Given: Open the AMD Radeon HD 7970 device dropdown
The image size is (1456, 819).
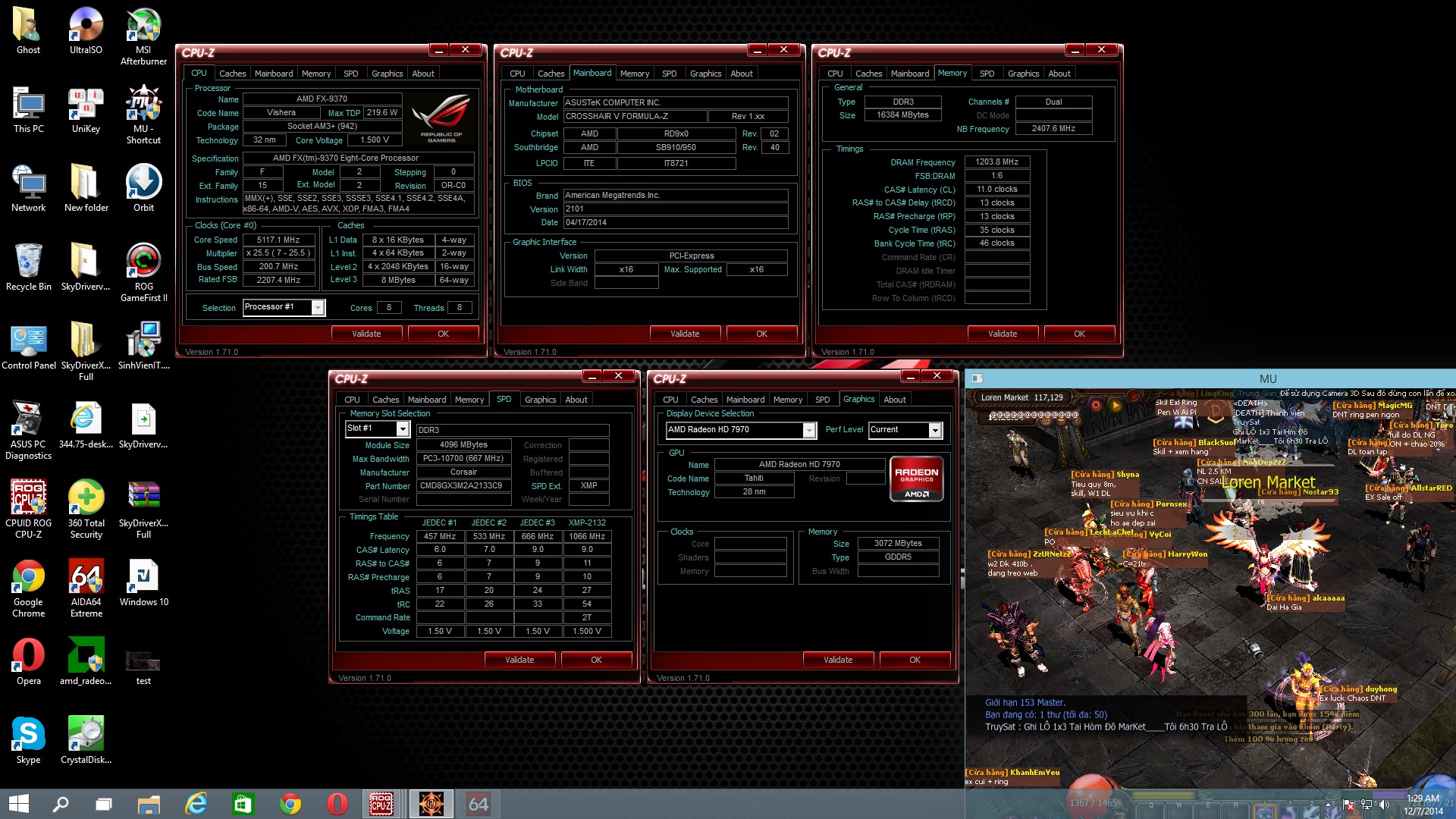Looking at the screenshot, I should point(809,430).
